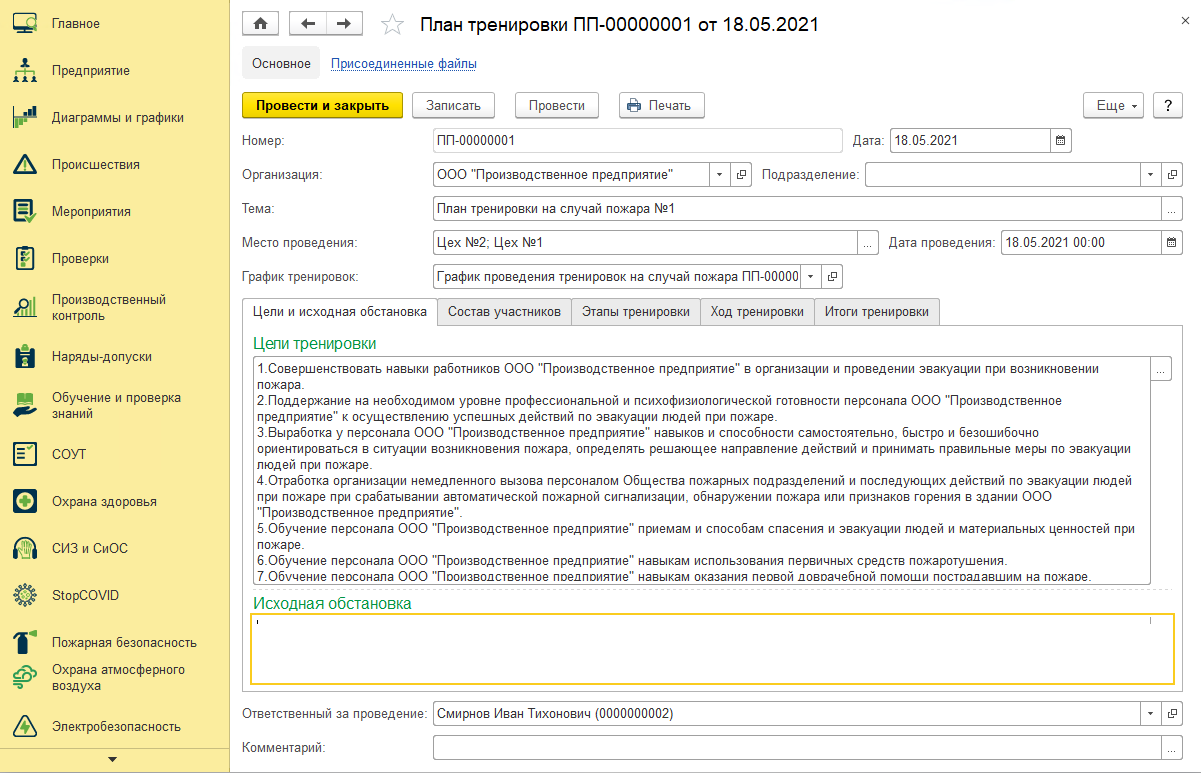This screenshot has width=1201, height=773.
Task: Click into the Тема input field
Action: click(797, 208)
